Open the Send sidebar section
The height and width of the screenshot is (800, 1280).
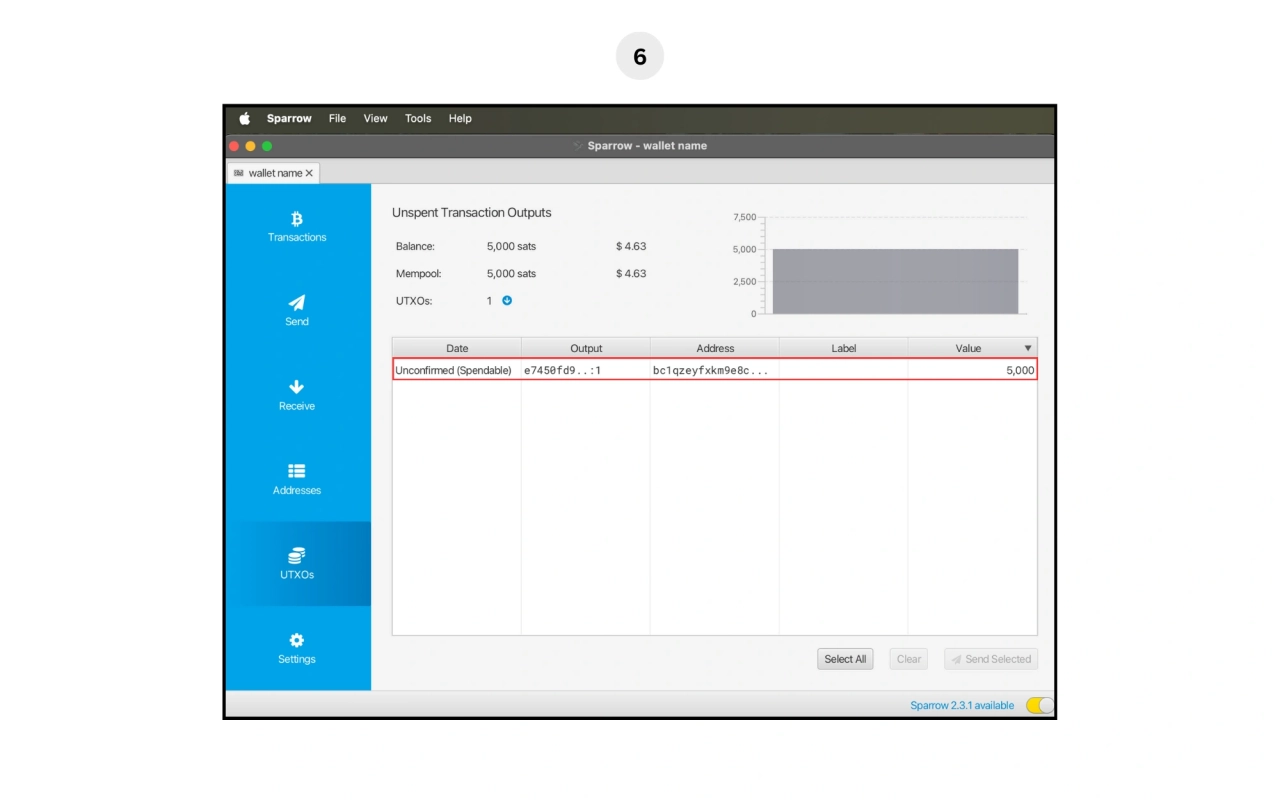click(x=297, y=311)
